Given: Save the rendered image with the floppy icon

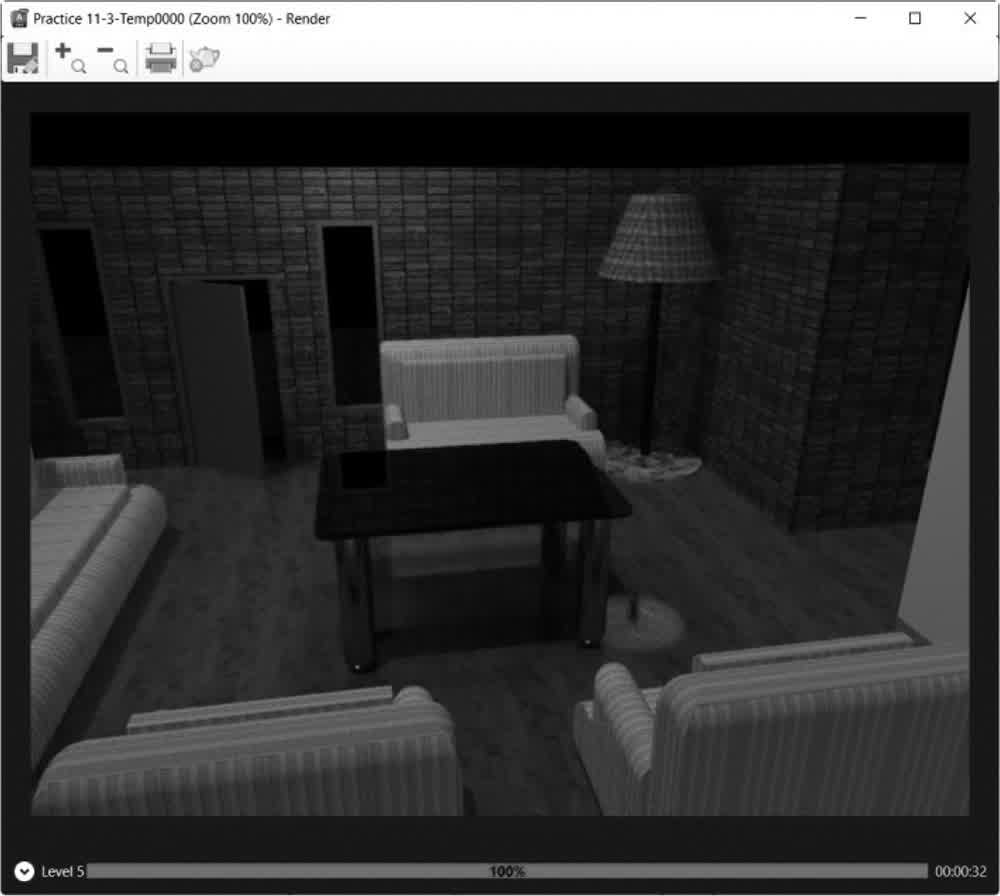Looking at the screenshot, I should click(23, 59).
